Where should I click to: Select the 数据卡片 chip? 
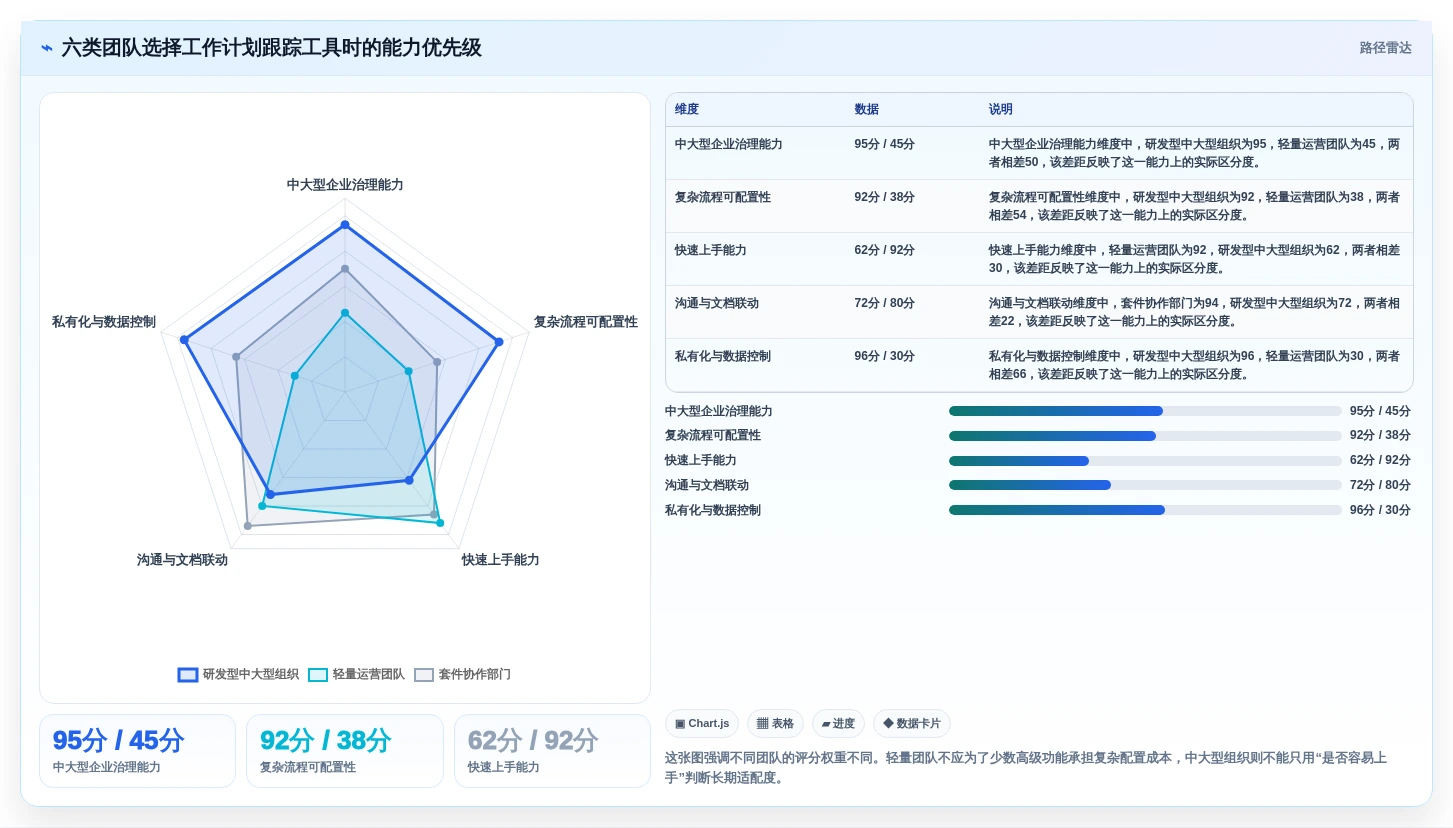tap(912, 724)
